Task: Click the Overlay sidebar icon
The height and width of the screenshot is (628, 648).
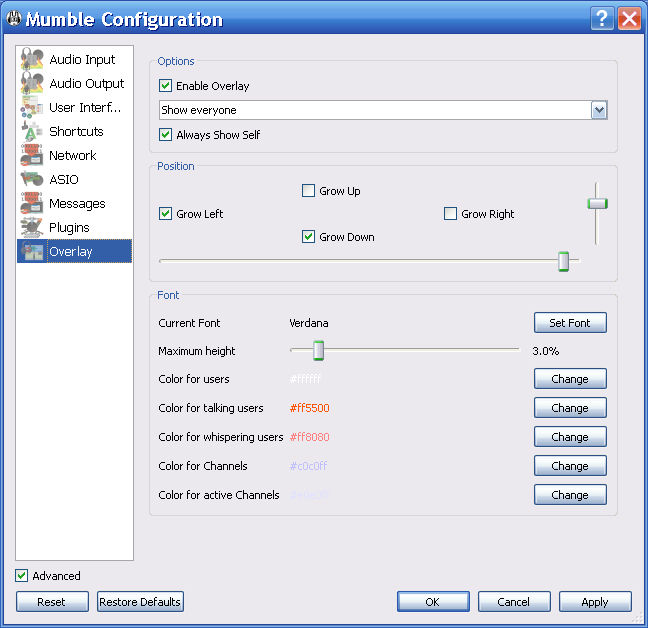Action: [32, 251]
